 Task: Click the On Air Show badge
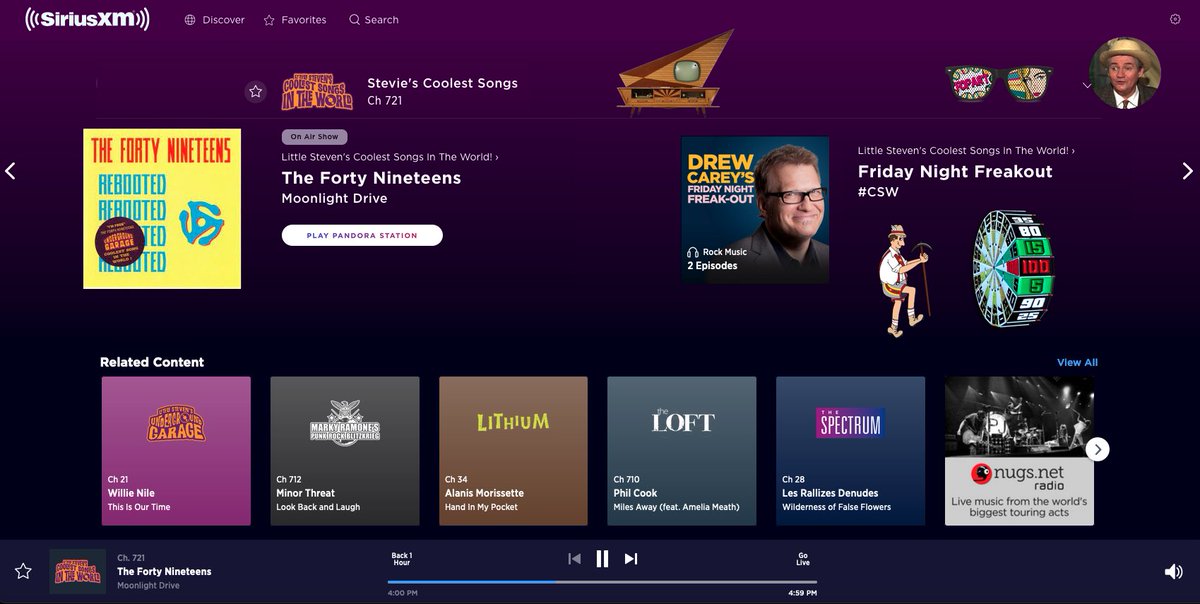tap(315, 137)
